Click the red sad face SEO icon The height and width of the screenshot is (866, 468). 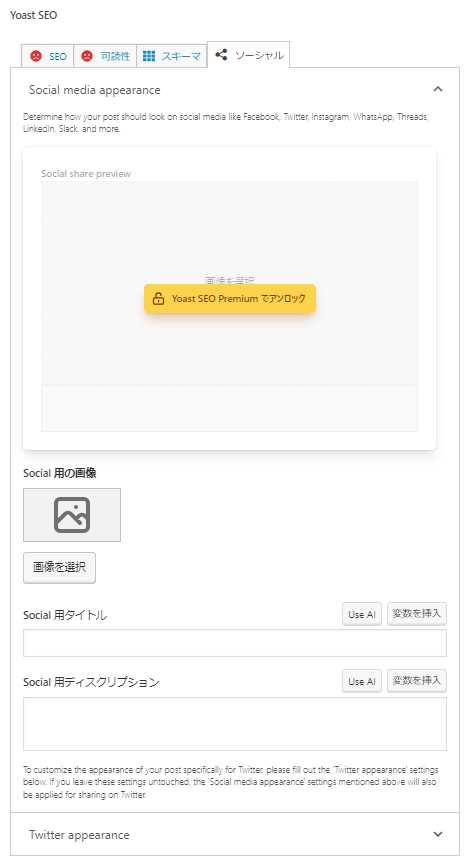point(36,56)
